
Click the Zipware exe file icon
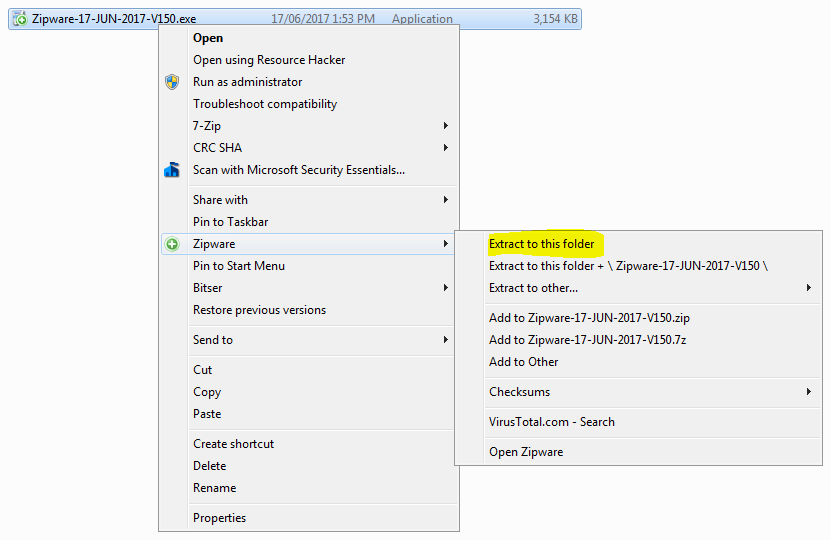click(20, 19)
